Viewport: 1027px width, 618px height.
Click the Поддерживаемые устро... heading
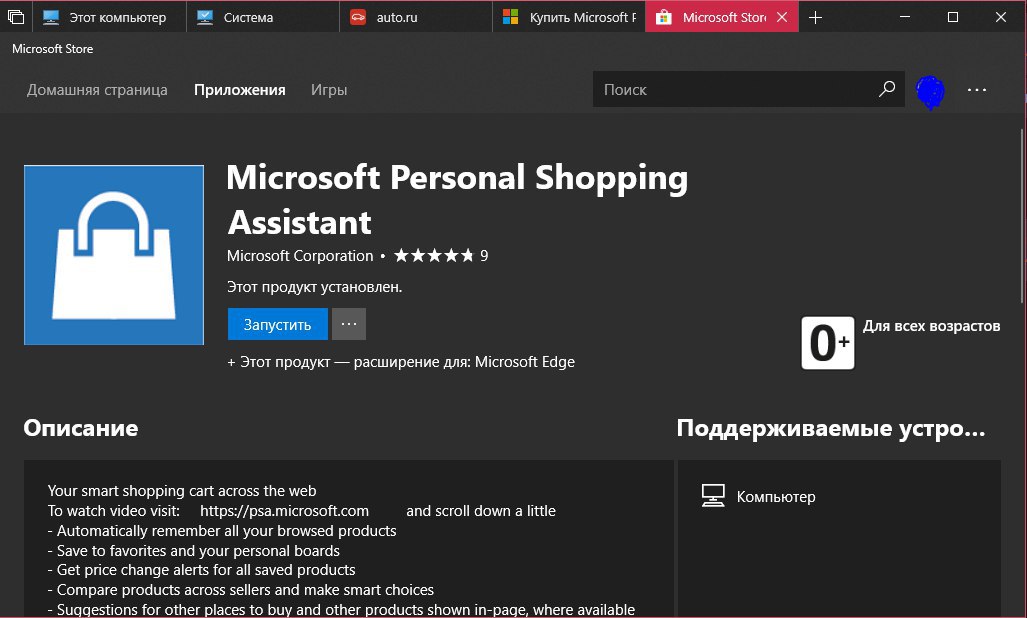click(831, 428)
